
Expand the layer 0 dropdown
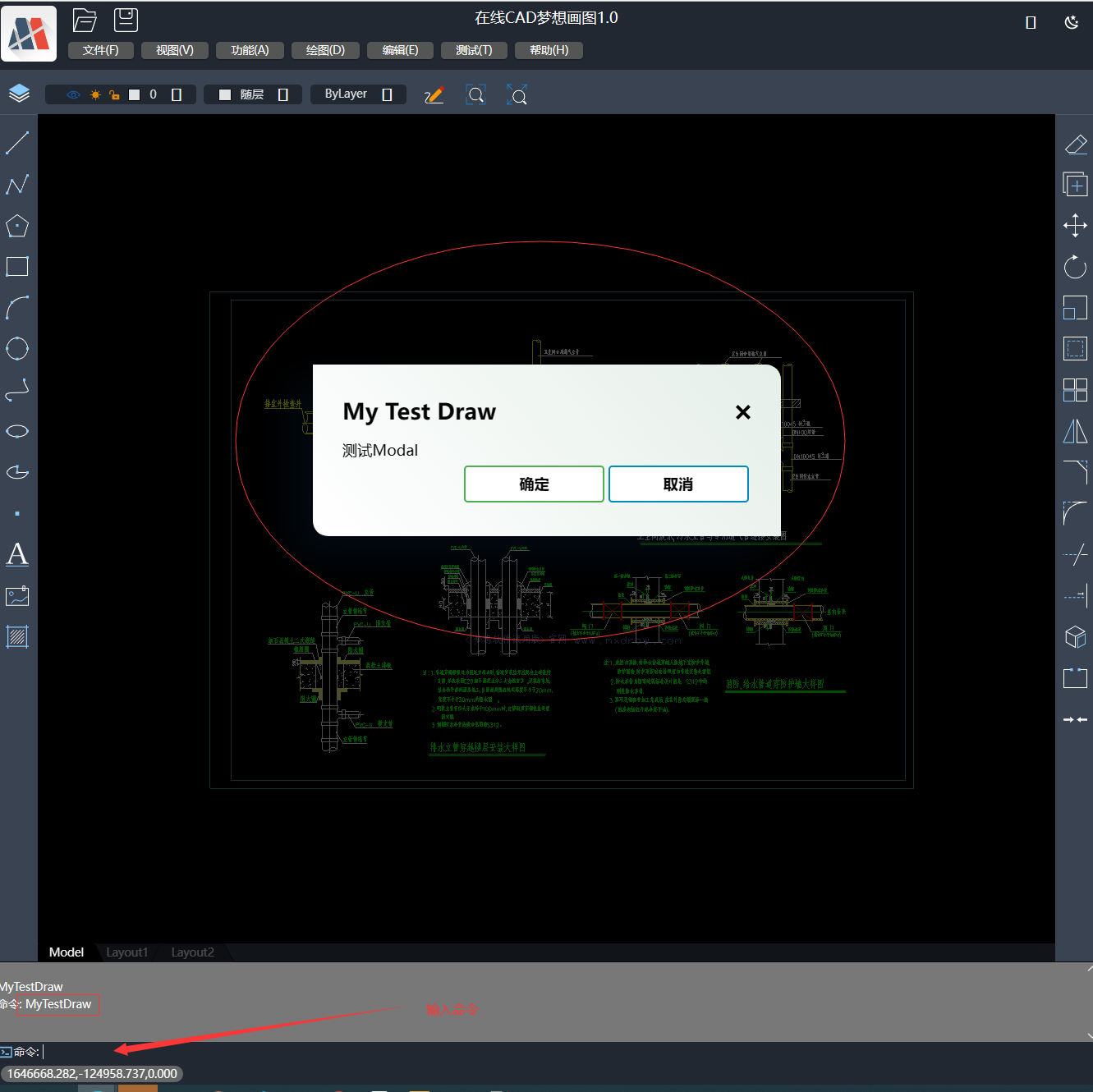click(176, 94)
